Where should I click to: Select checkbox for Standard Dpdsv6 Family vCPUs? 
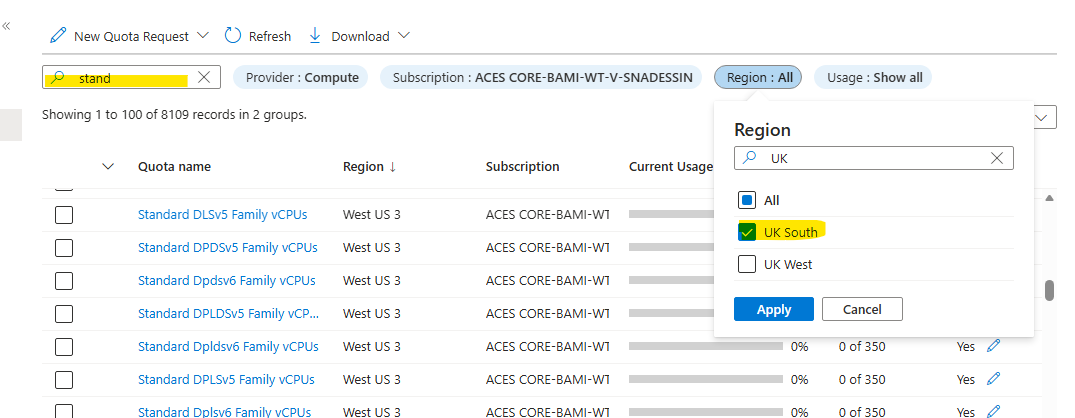64,280
